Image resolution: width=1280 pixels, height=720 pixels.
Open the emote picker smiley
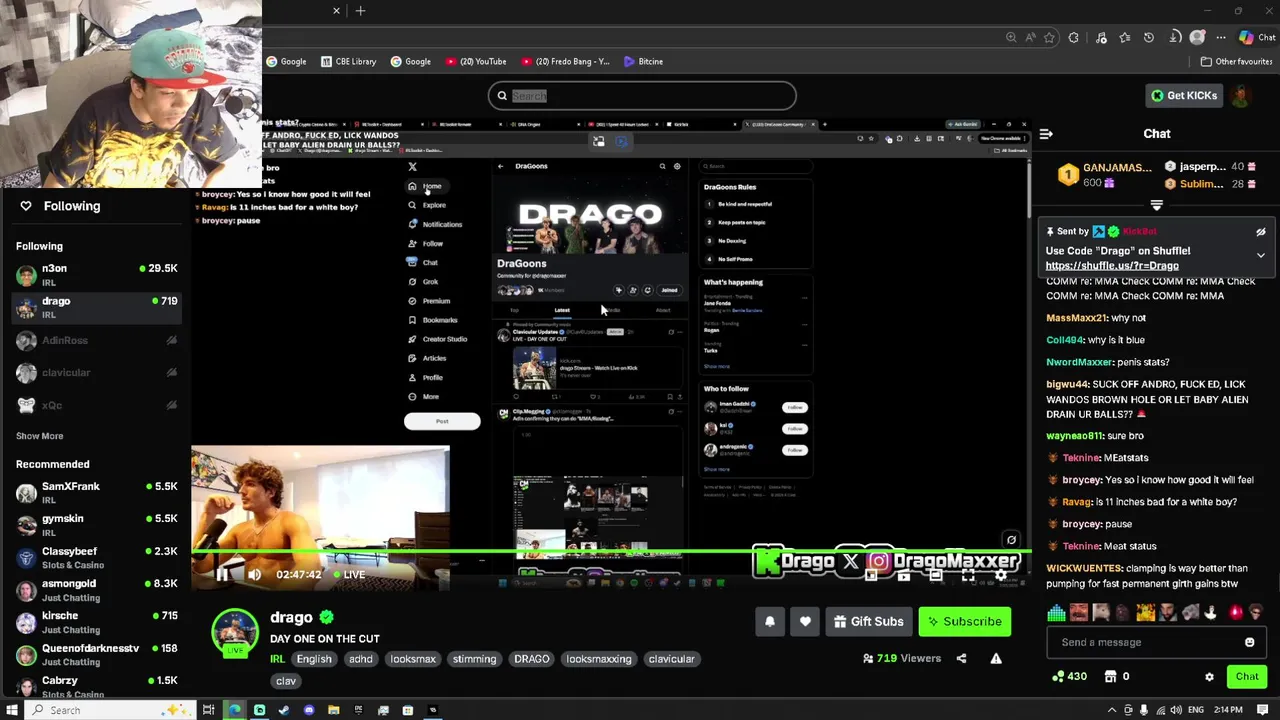pyautogui.click(x=1249, y=642)
